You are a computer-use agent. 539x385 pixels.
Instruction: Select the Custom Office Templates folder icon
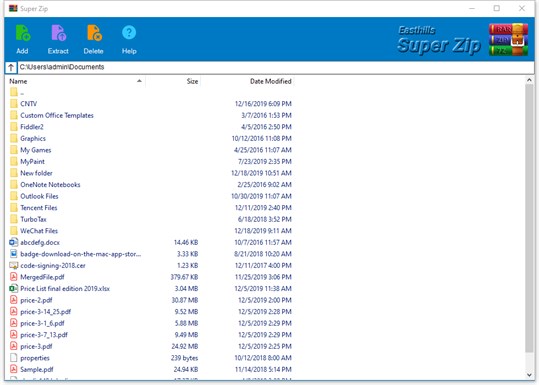pyautogui.click(x=14, y=115)
